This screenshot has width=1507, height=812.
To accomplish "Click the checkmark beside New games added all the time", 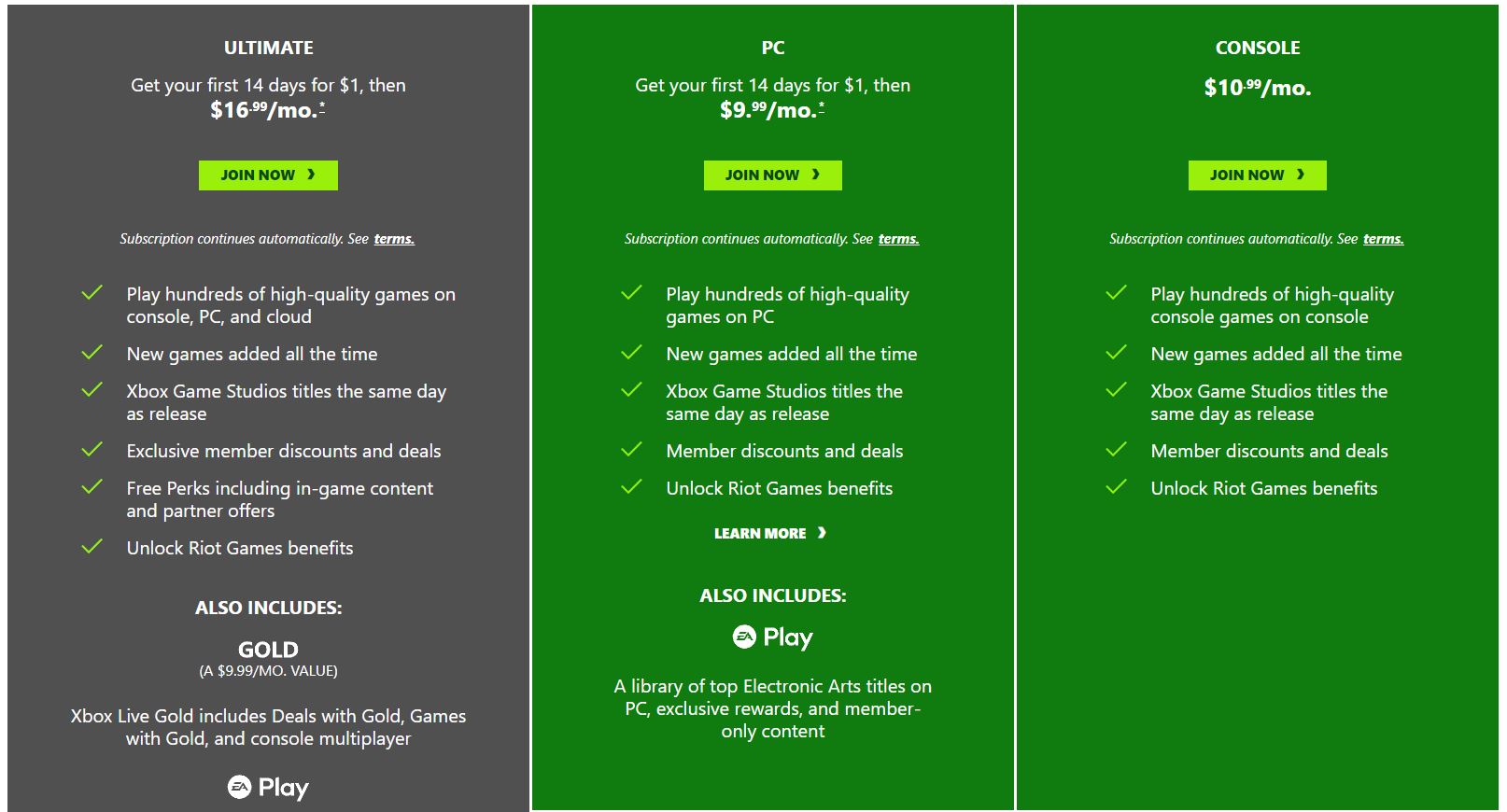I will click(92, 353).
